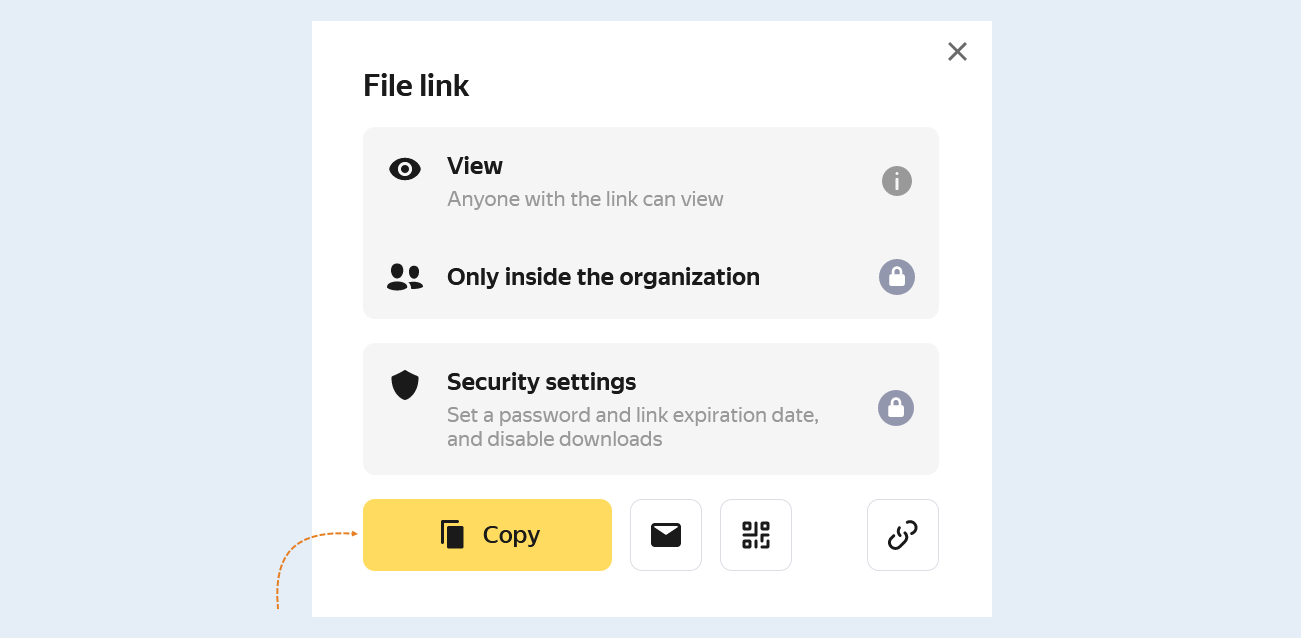Image resolution: width=1301 pixels, height=638 pixels.
Task: Click the shield icon for Security settings
Action: coord(405,385)
